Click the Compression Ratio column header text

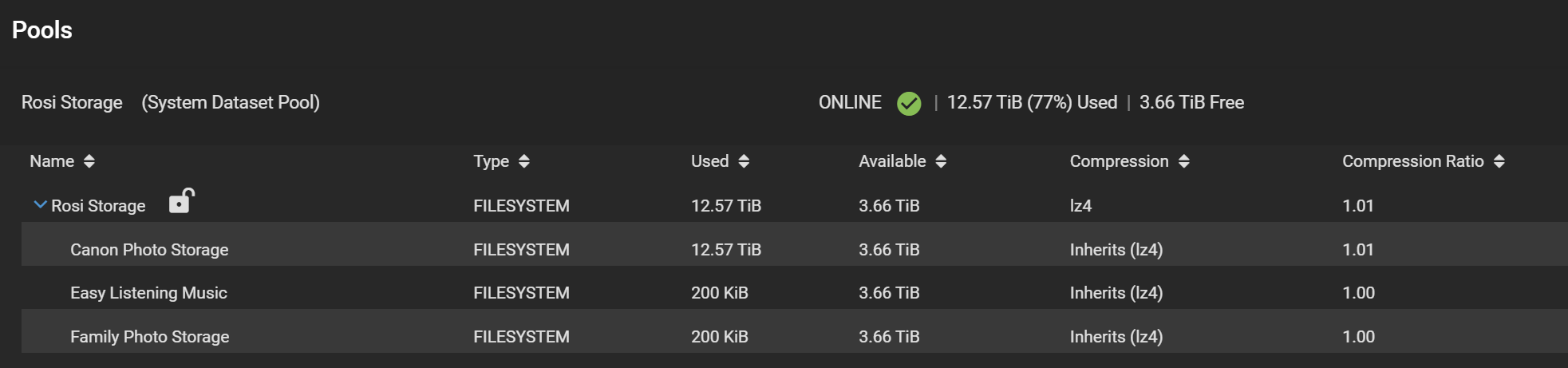click(1412, 161)
